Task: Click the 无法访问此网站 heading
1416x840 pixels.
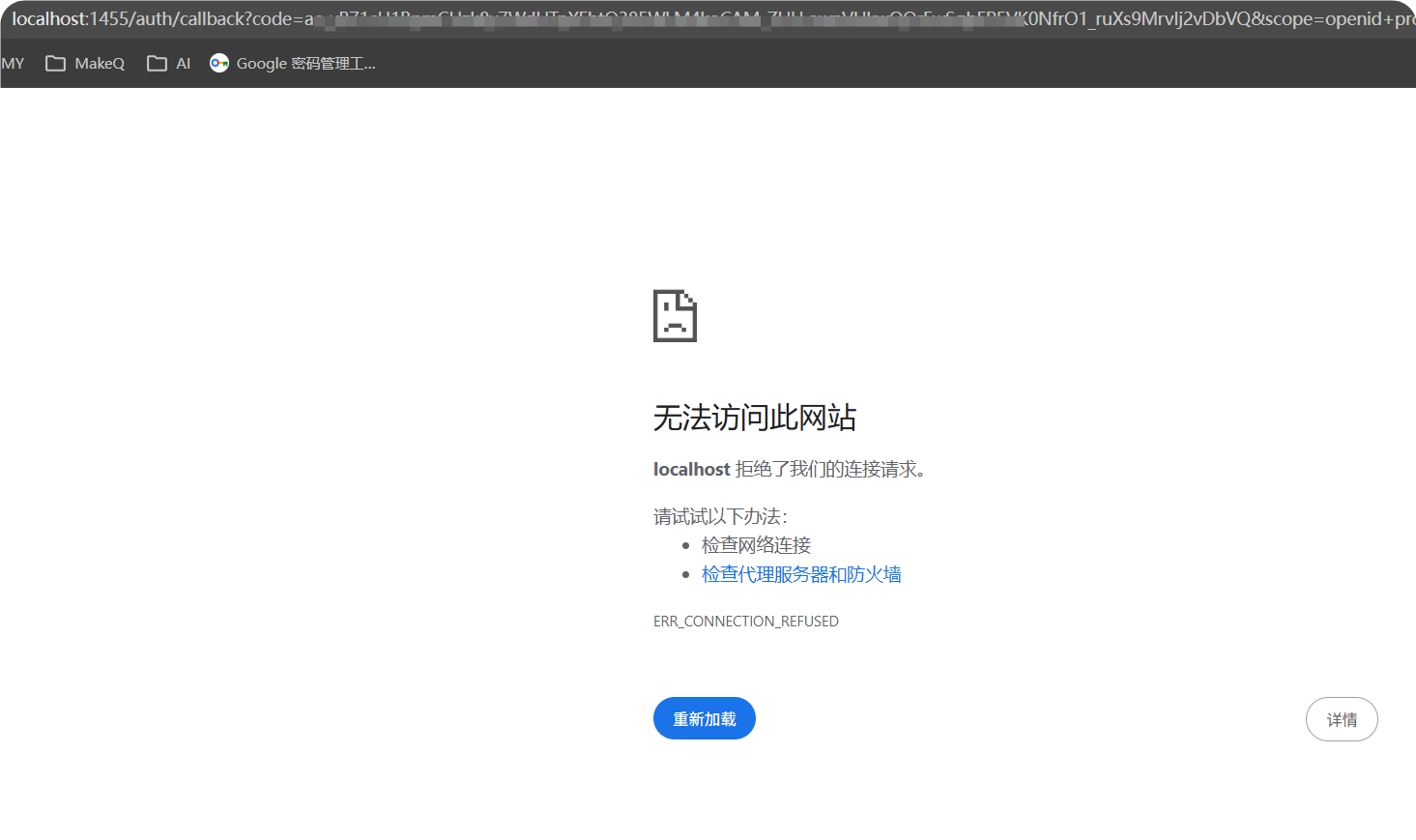Action: [x=755, y=418]
